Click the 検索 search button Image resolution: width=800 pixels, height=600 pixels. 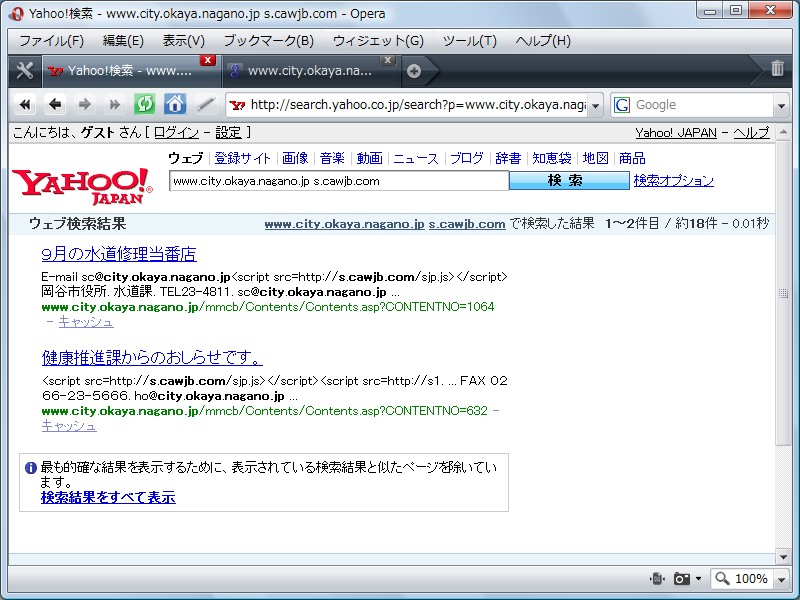point(569,181)
